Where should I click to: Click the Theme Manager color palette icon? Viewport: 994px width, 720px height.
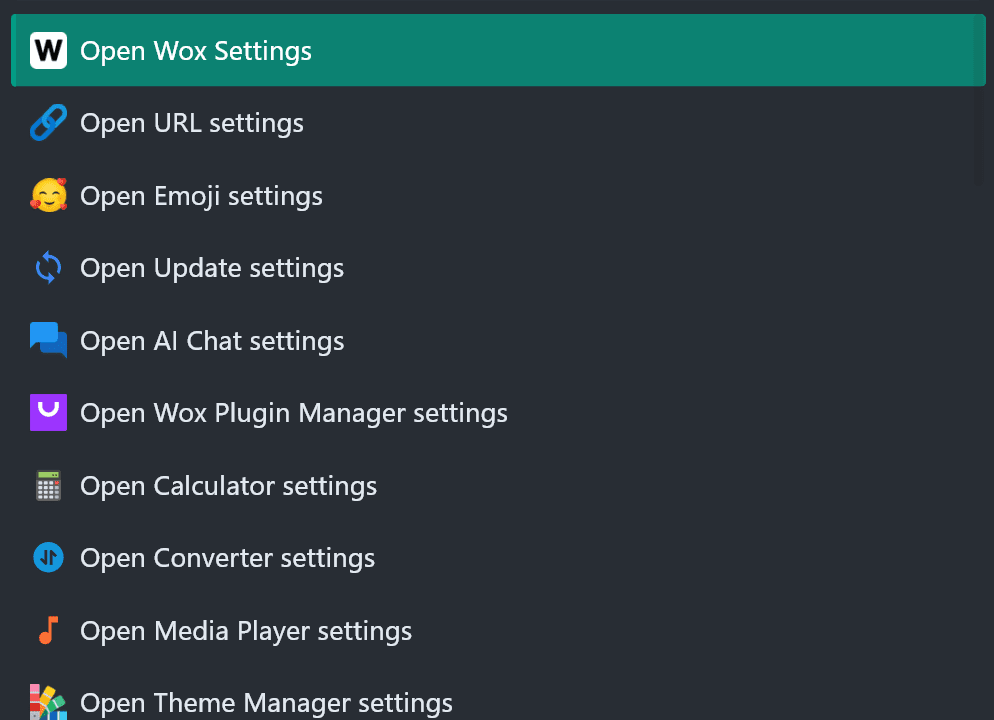click(x=48, y=702)
